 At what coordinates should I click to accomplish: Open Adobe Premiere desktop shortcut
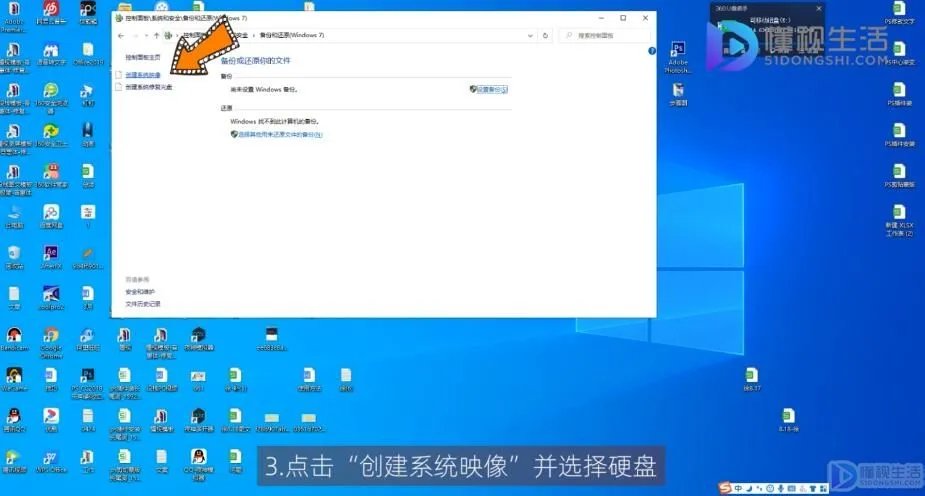coord(14,16)
